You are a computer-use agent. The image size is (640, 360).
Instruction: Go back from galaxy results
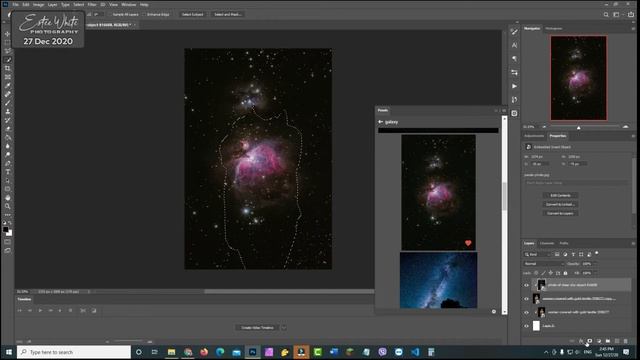(x=380, y=122)
